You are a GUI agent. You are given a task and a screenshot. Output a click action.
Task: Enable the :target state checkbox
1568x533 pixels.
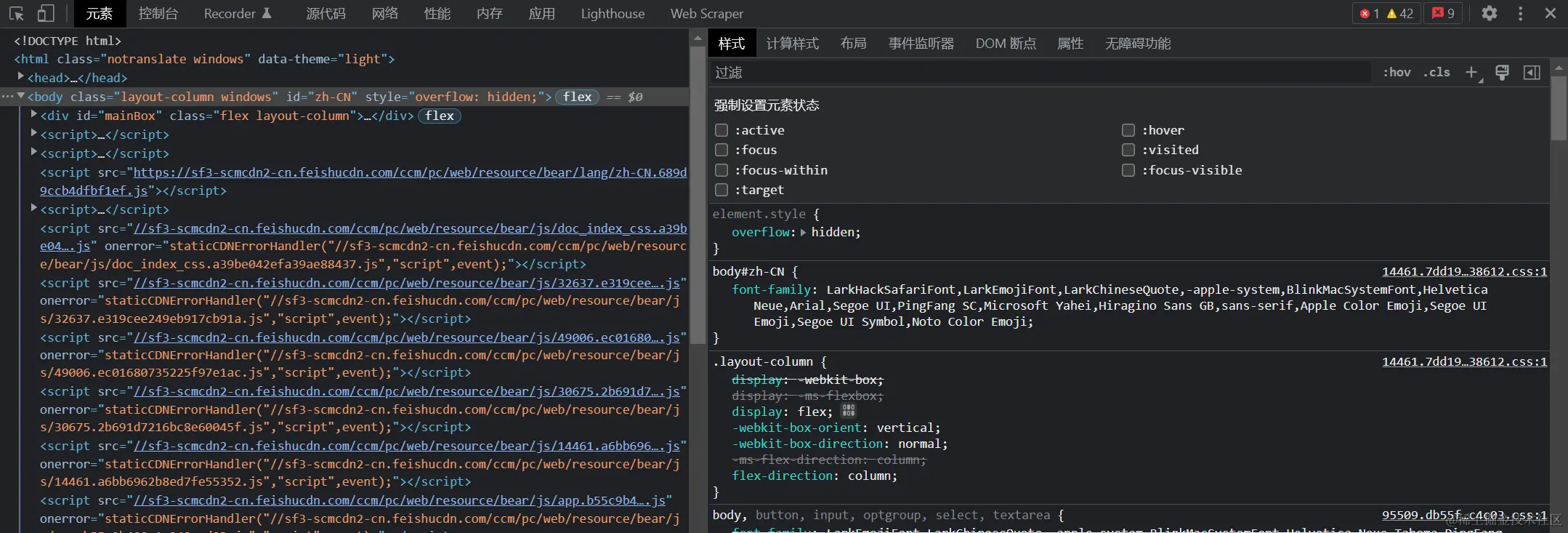click(722, 190)
